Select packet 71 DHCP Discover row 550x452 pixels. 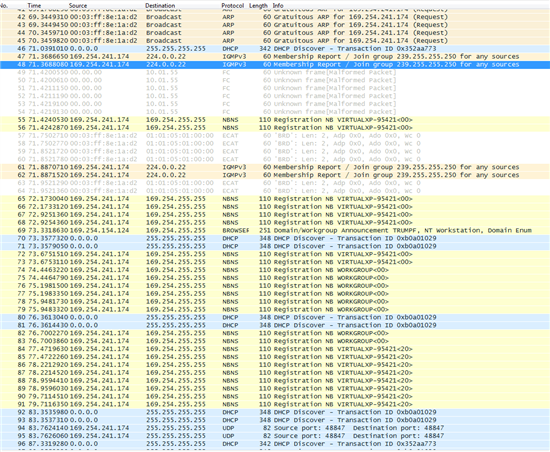[x=275, y=246]
